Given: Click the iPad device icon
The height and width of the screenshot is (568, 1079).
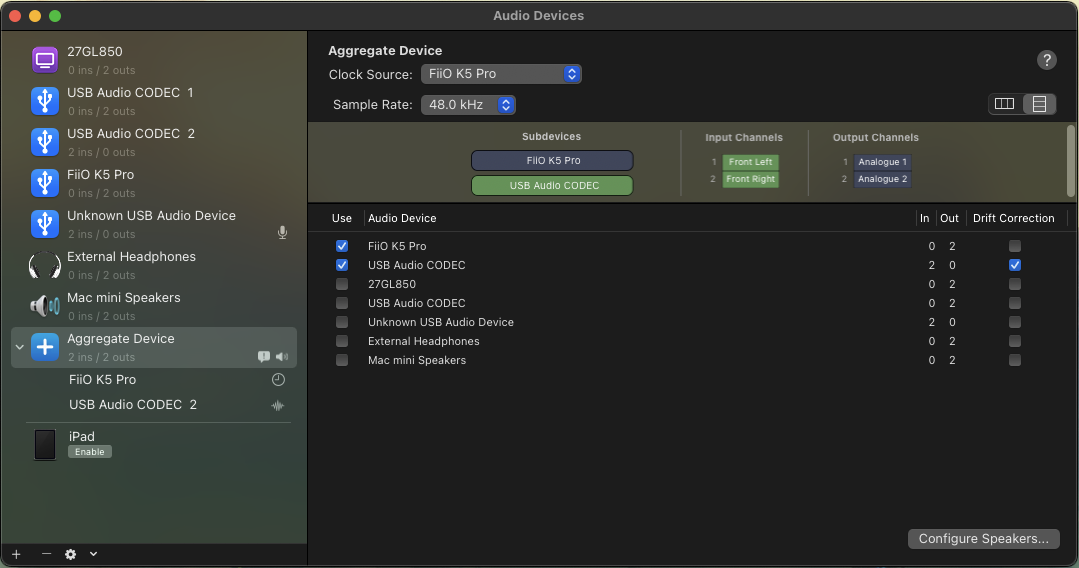Looking at the screenshot, I should (x=45, y=444).
